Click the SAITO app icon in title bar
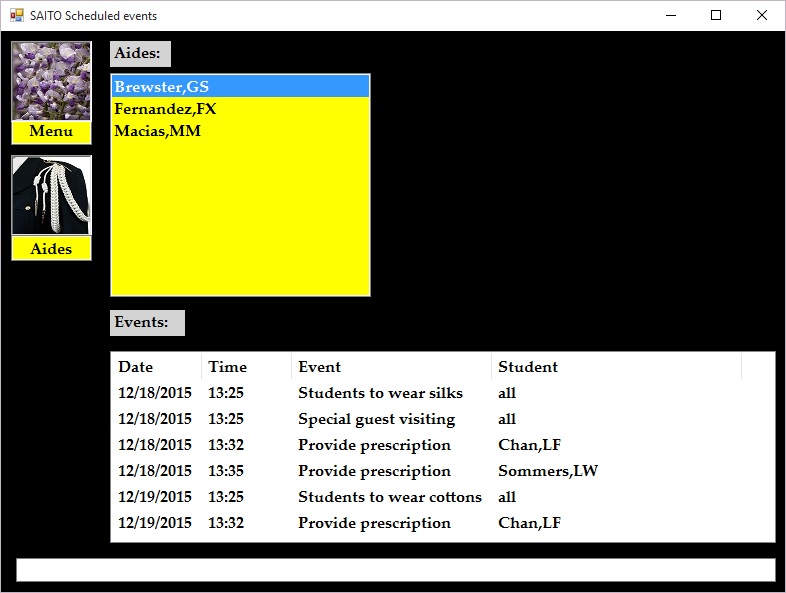This screenshot has height=593, width=786. coord(16,15)
